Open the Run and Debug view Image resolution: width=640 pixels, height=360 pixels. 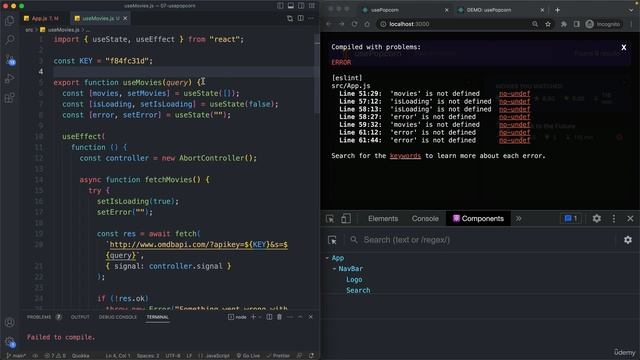(x=9, y=78)
